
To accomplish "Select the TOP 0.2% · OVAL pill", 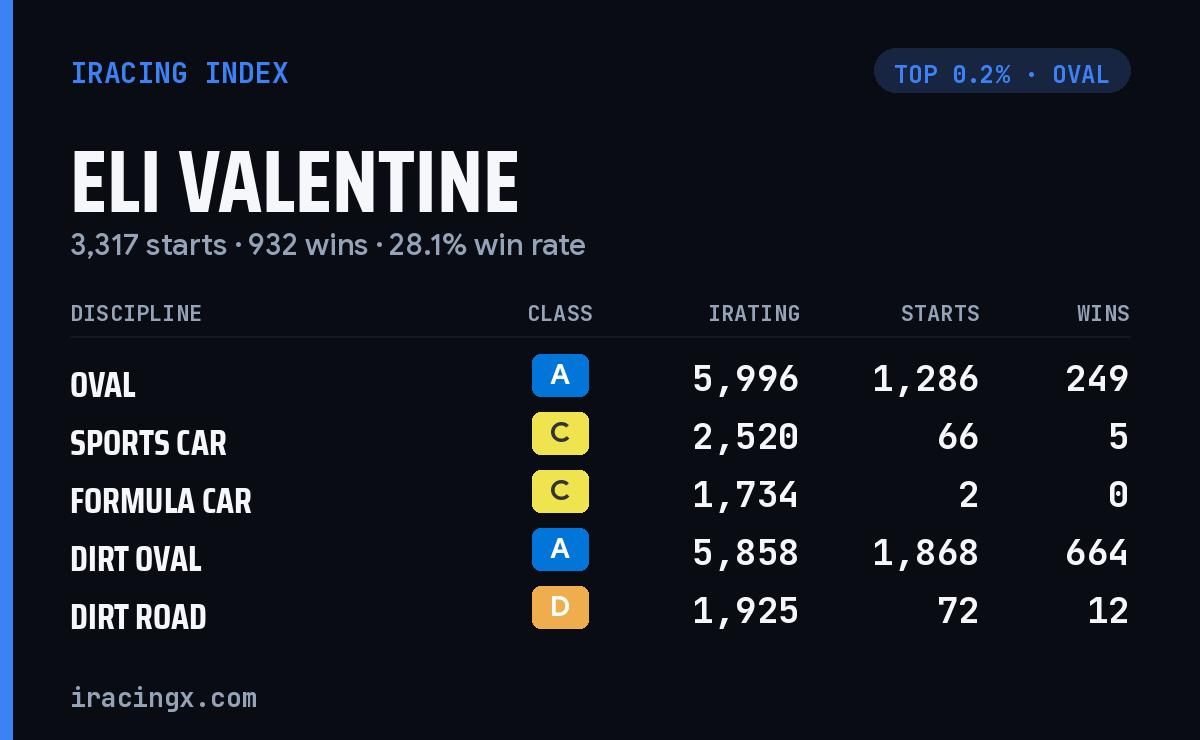I will [1002, 71].
